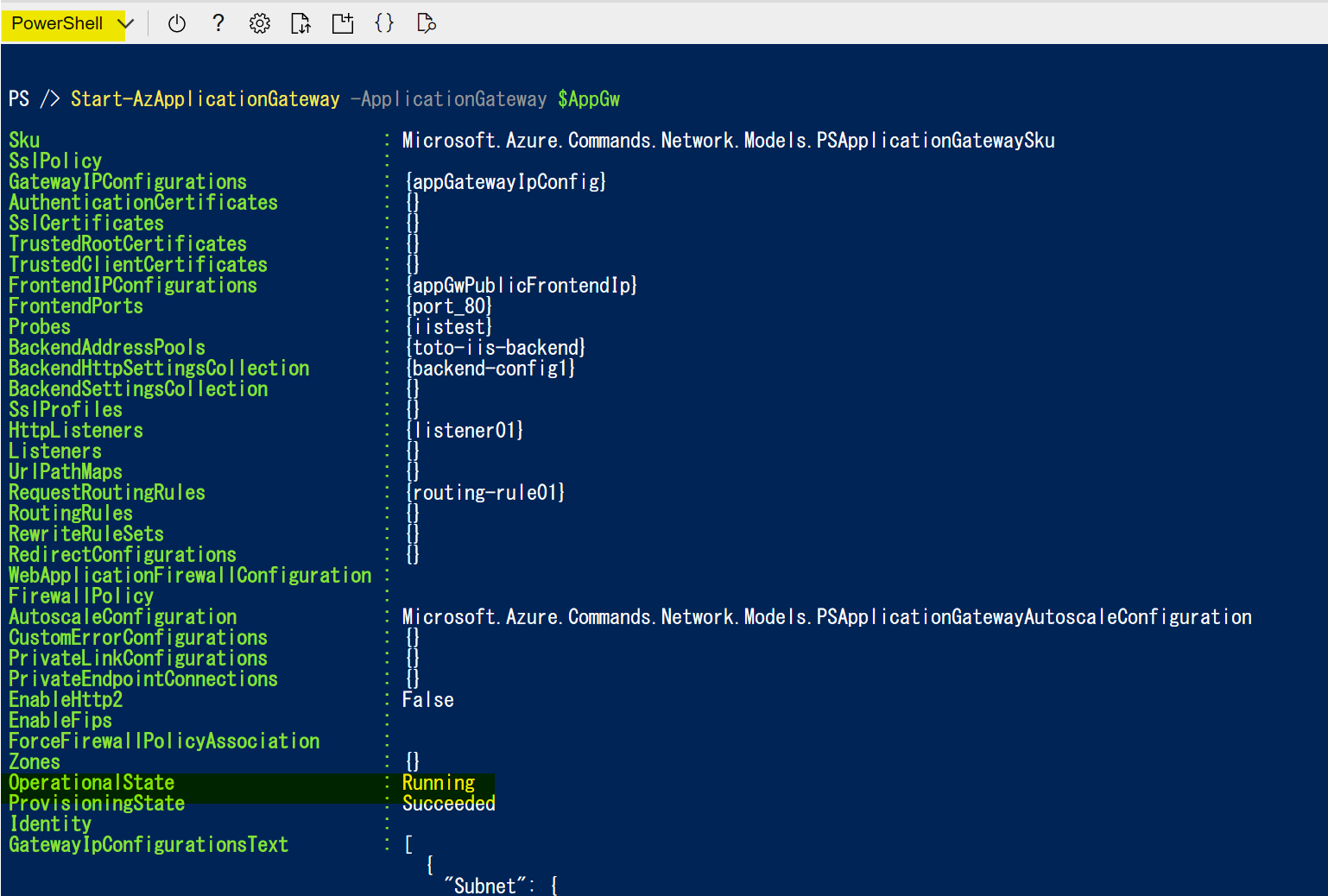The image size is (1328, 896).
Task: Click the {port_80} value
Action: click(x=449, y=306)
